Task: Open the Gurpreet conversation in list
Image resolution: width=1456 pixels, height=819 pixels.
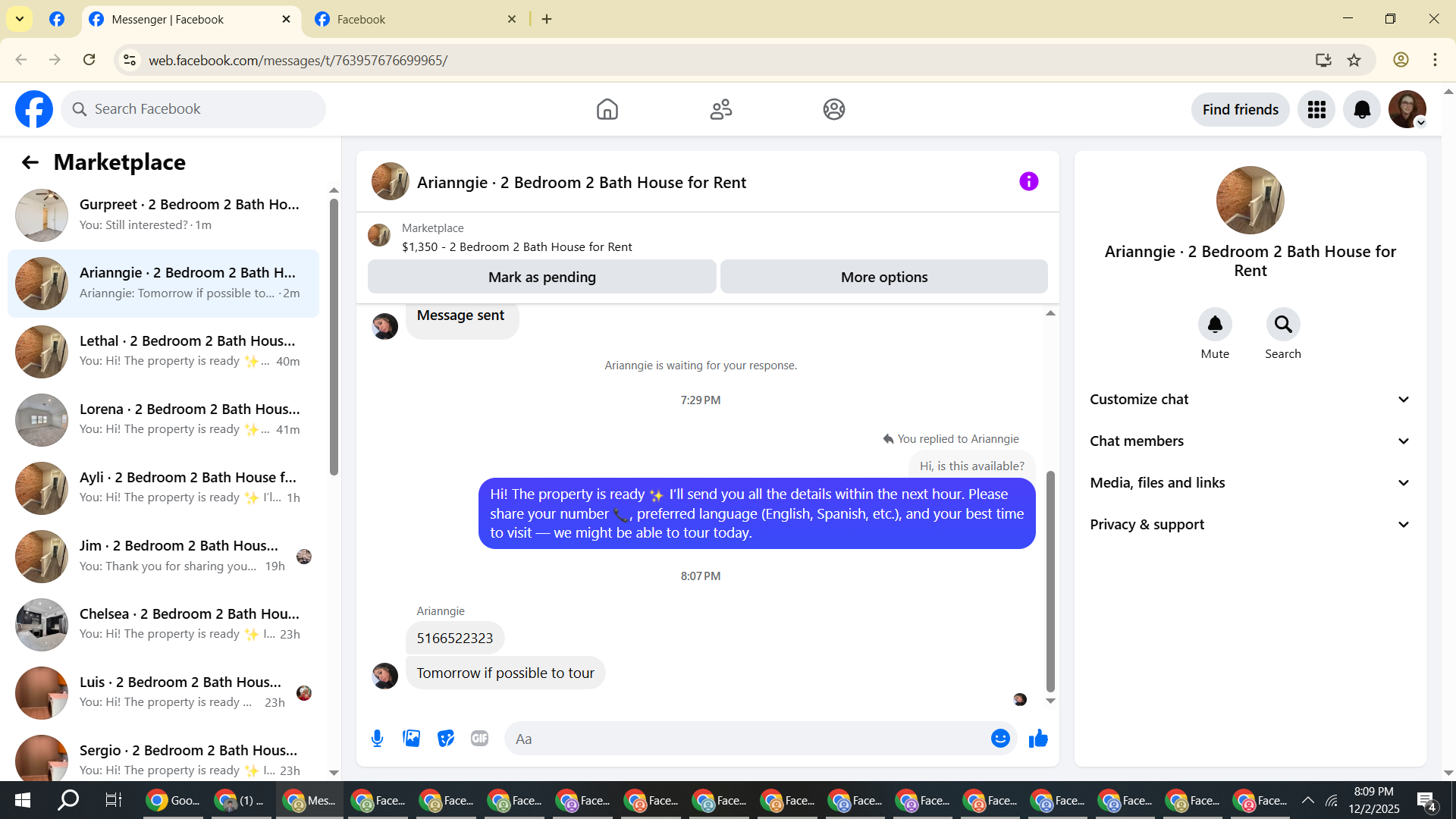Action: coord(163,215)
